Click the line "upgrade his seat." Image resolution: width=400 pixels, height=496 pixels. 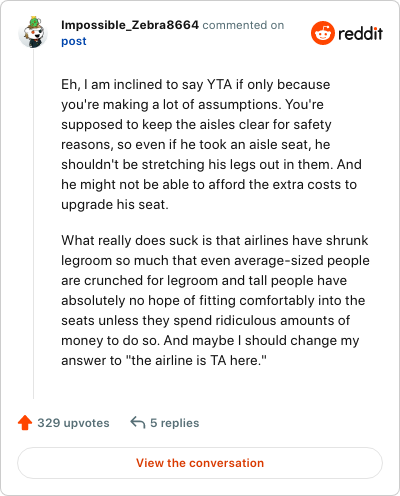click(115, 204)
